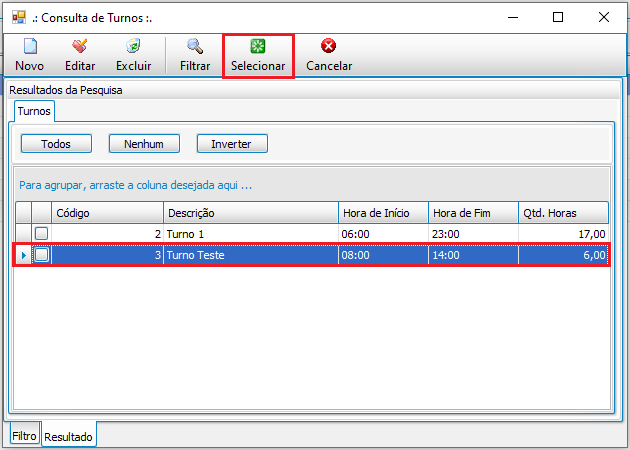Click the '06:00' start time cell
This screenshot has width=630, height=450.
click(x=383, y=234)
